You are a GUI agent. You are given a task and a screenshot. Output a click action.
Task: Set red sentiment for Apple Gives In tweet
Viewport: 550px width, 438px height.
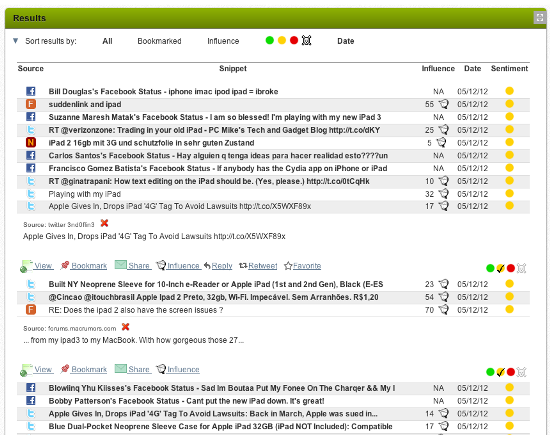pos(511,268)
